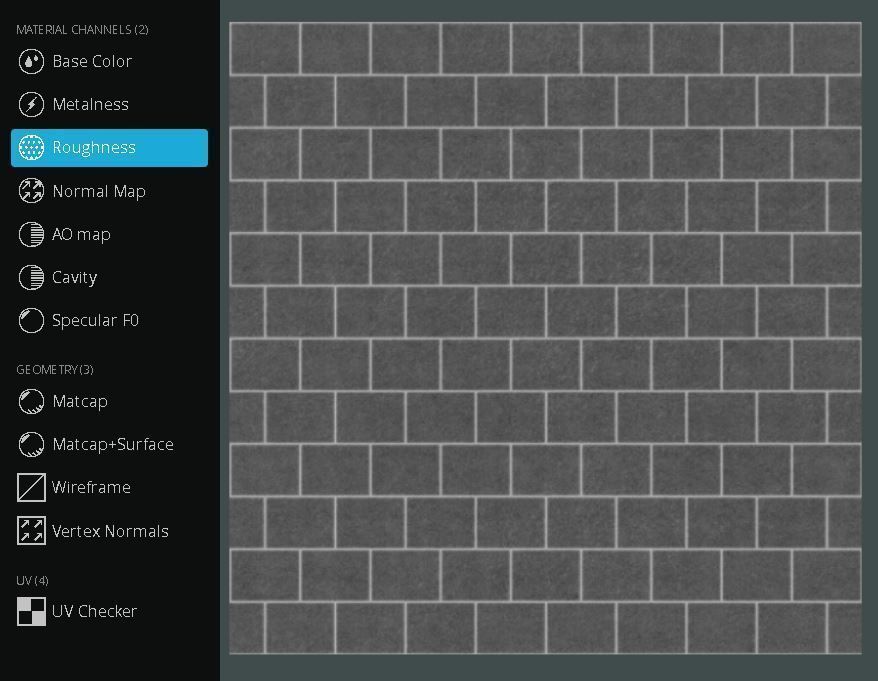Click the Cavity striped circle icon
The height and width of the screenshot is (681, 878).
[x=31, y=277]
